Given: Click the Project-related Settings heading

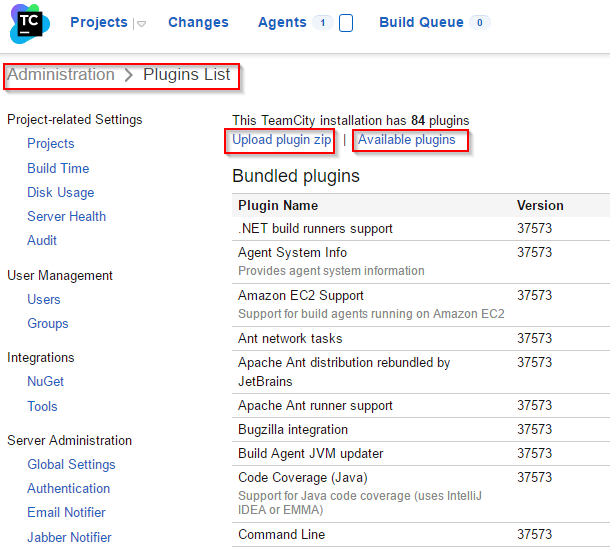Looking at the screenshot, I should [74, 119].
